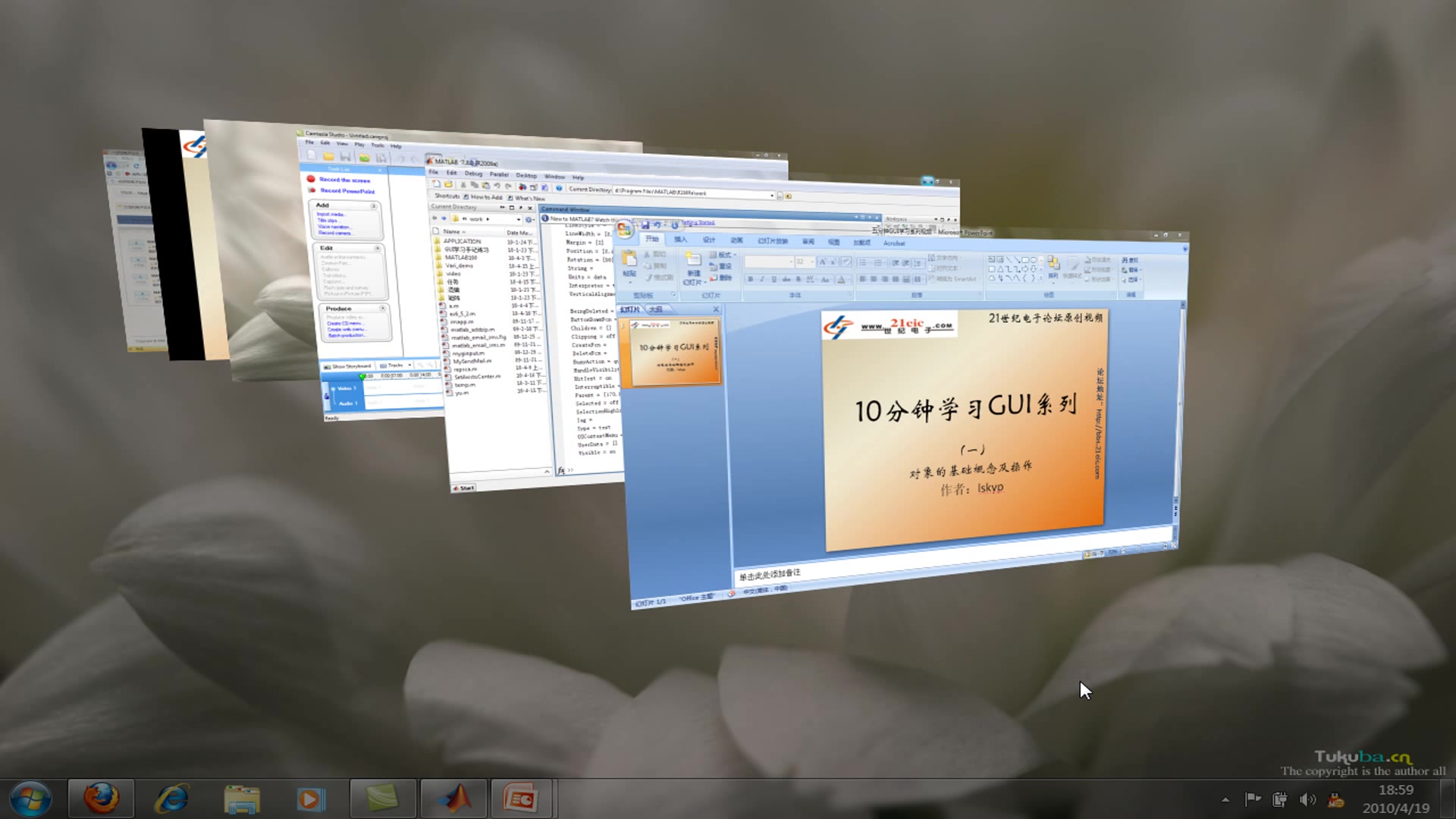1456x819 pixels.
Task: Click MATLAB's new file toolbar icon
Action: point(436,184)
